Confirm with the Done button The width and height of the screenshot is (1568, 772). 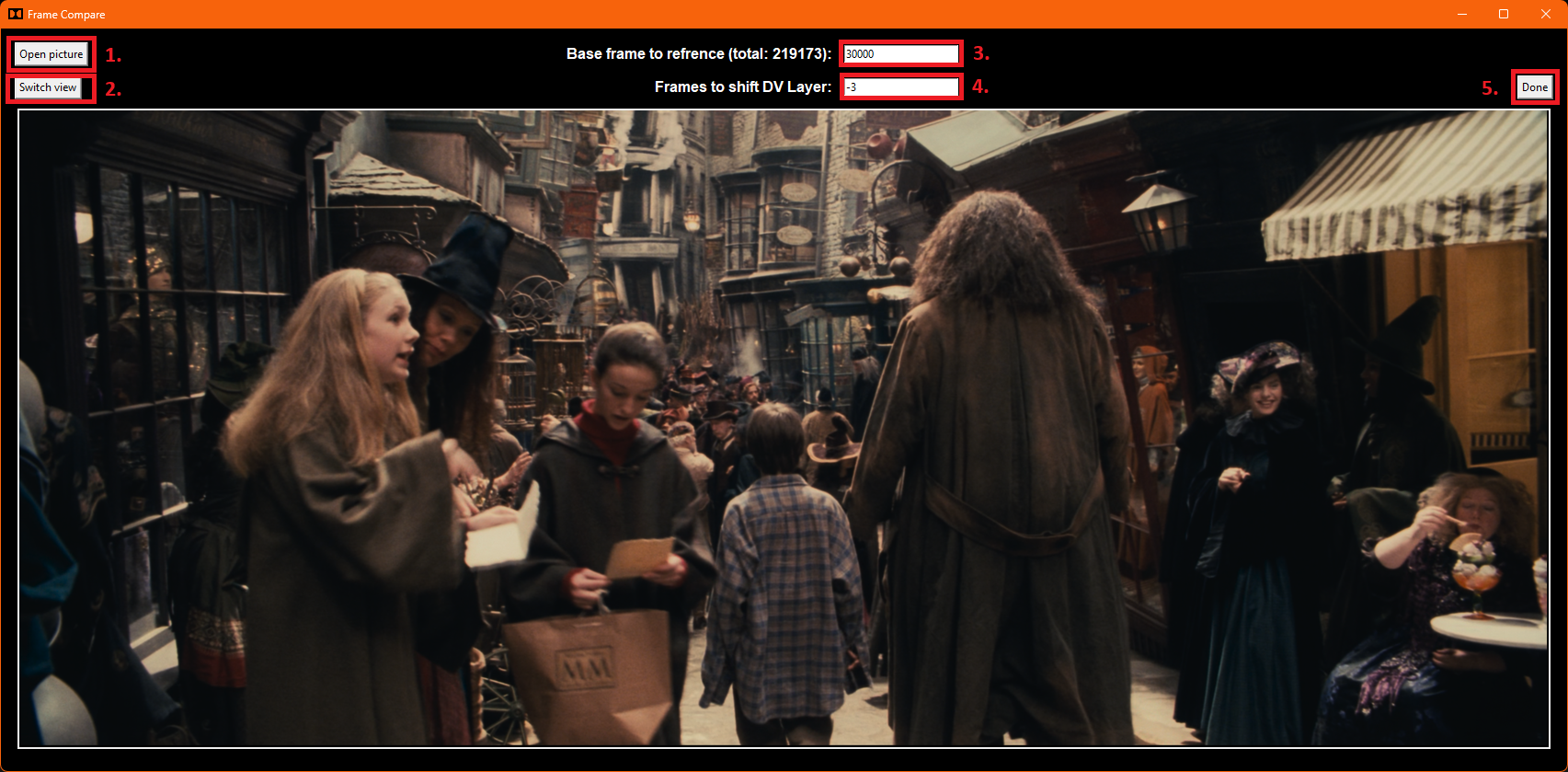pos(1535,87)
